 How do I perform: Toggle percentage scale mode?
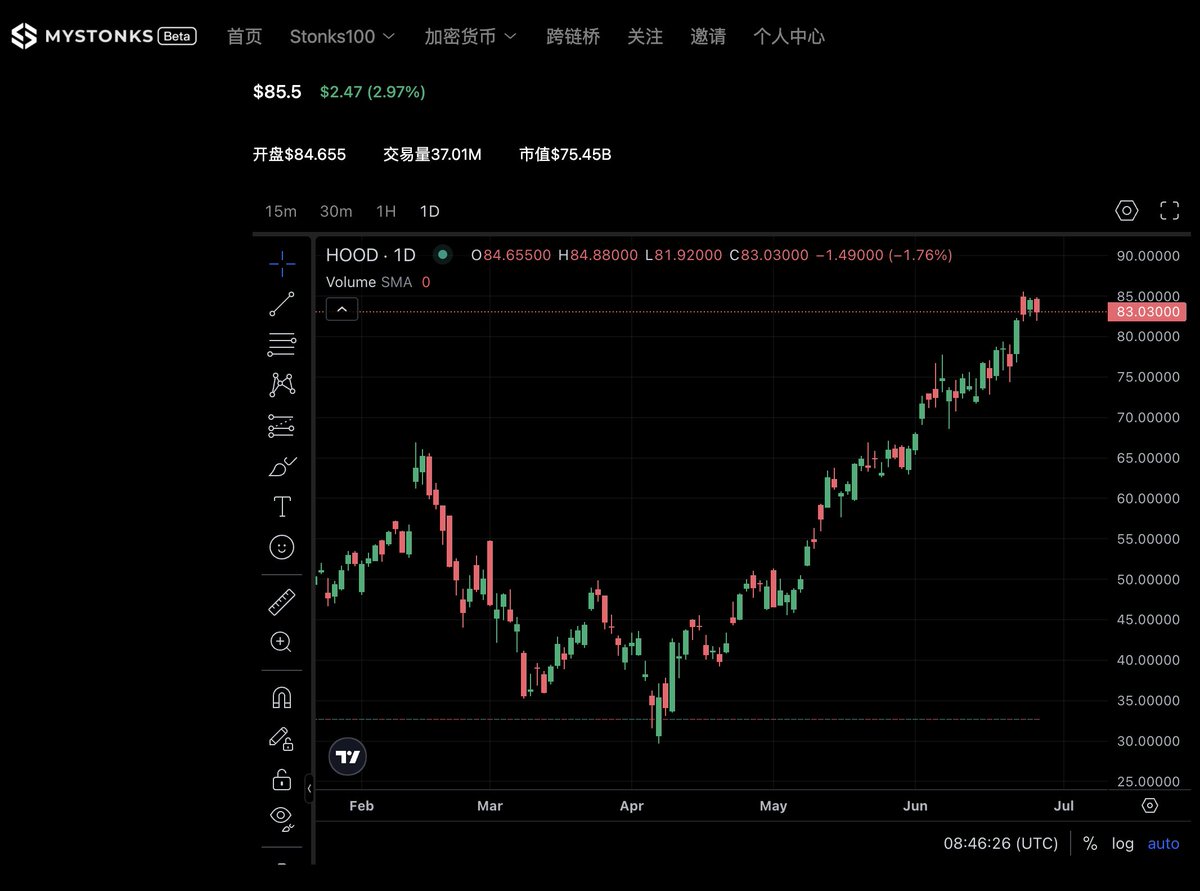[x=1090, y=843]
